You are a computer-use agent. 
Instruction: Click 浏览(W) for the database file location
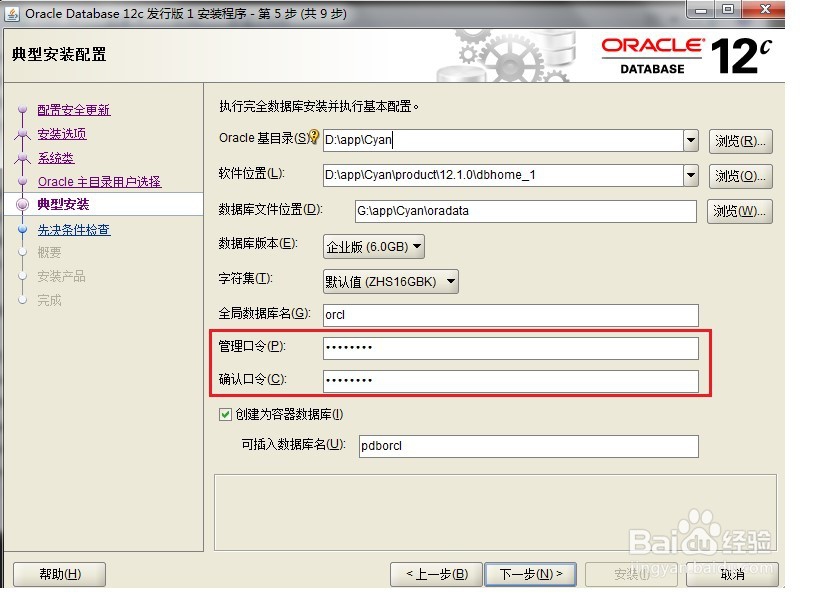(x=739, y=211)
